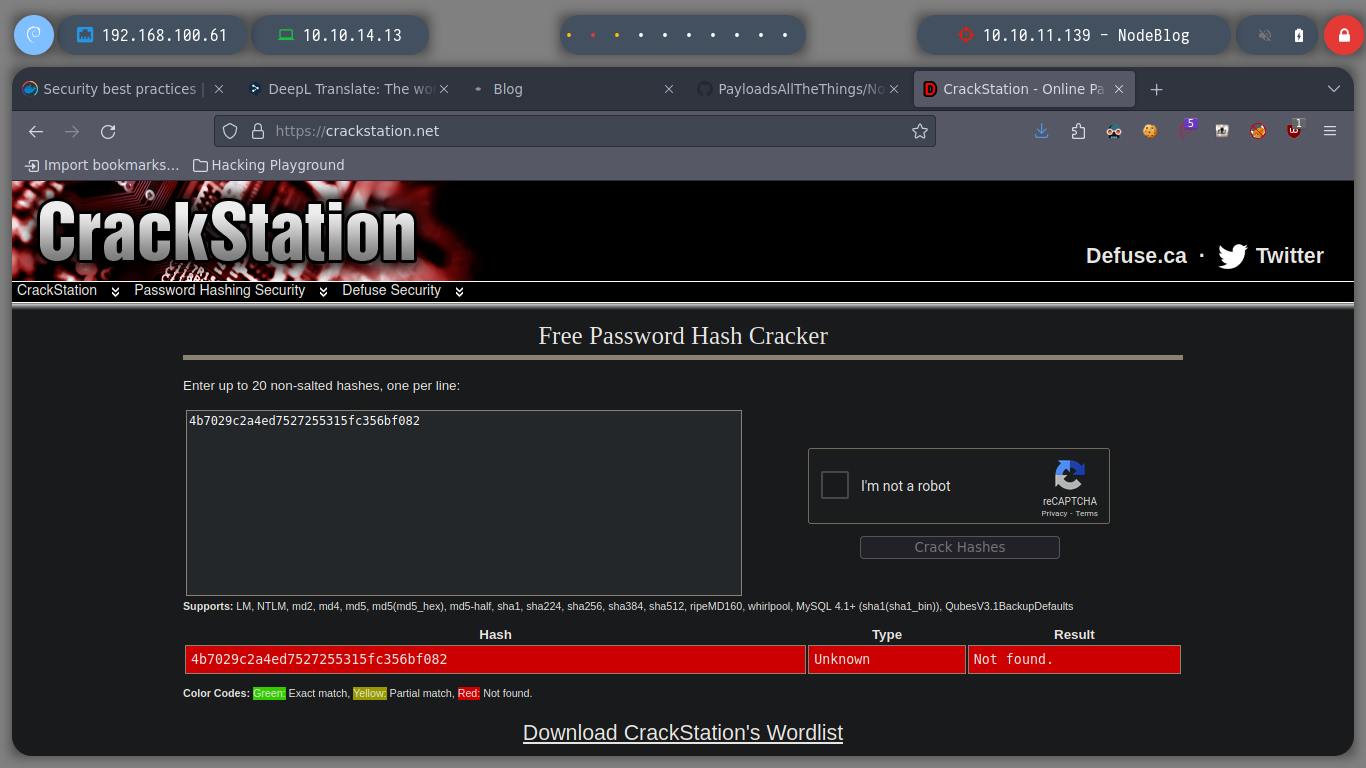The image size is (1366, 768).
Task: Toggle the muted volume icon in the top bar
Action: tap(1265, 35)
